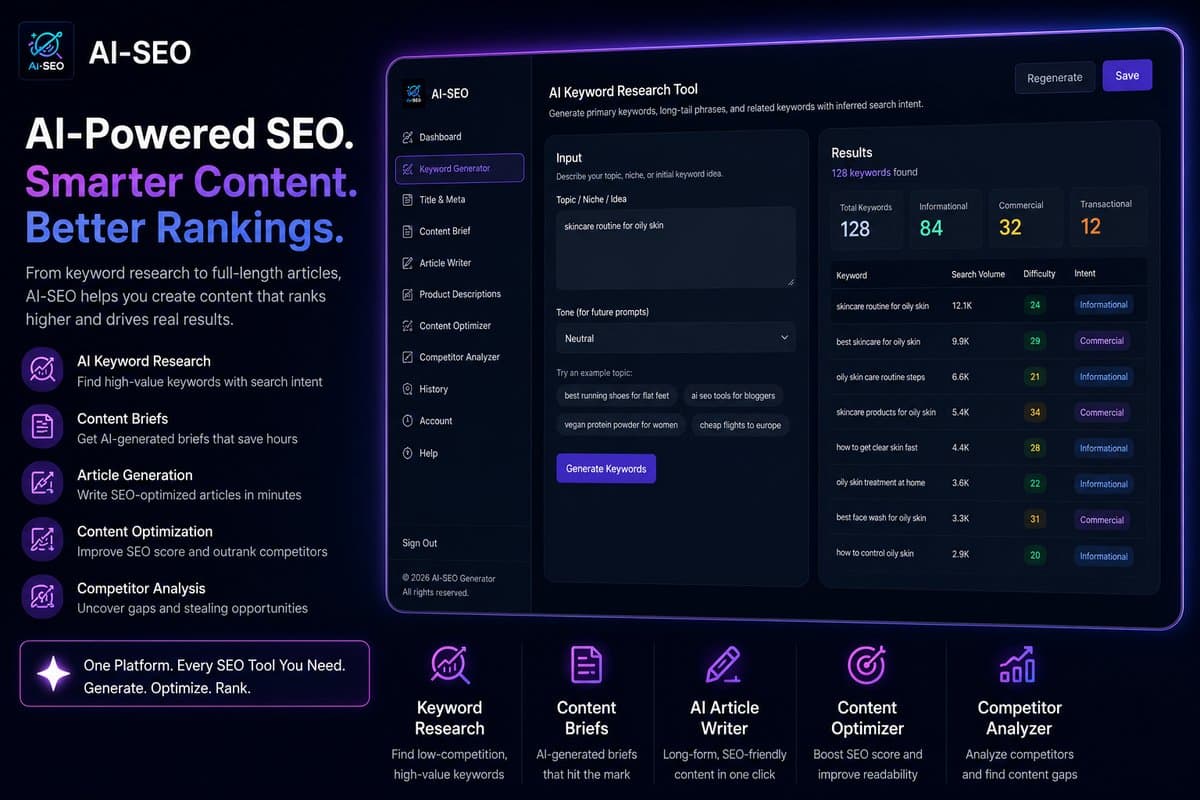Click the sparkle star icon in the banner
Screen dimensions: 1200x800
[53, 674]
